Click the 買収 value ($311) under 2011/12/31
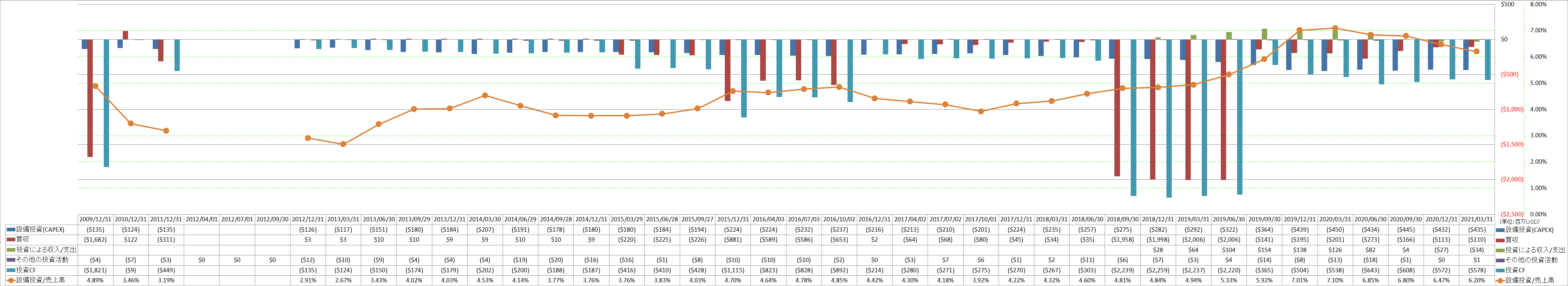 [x=166, y=240]
